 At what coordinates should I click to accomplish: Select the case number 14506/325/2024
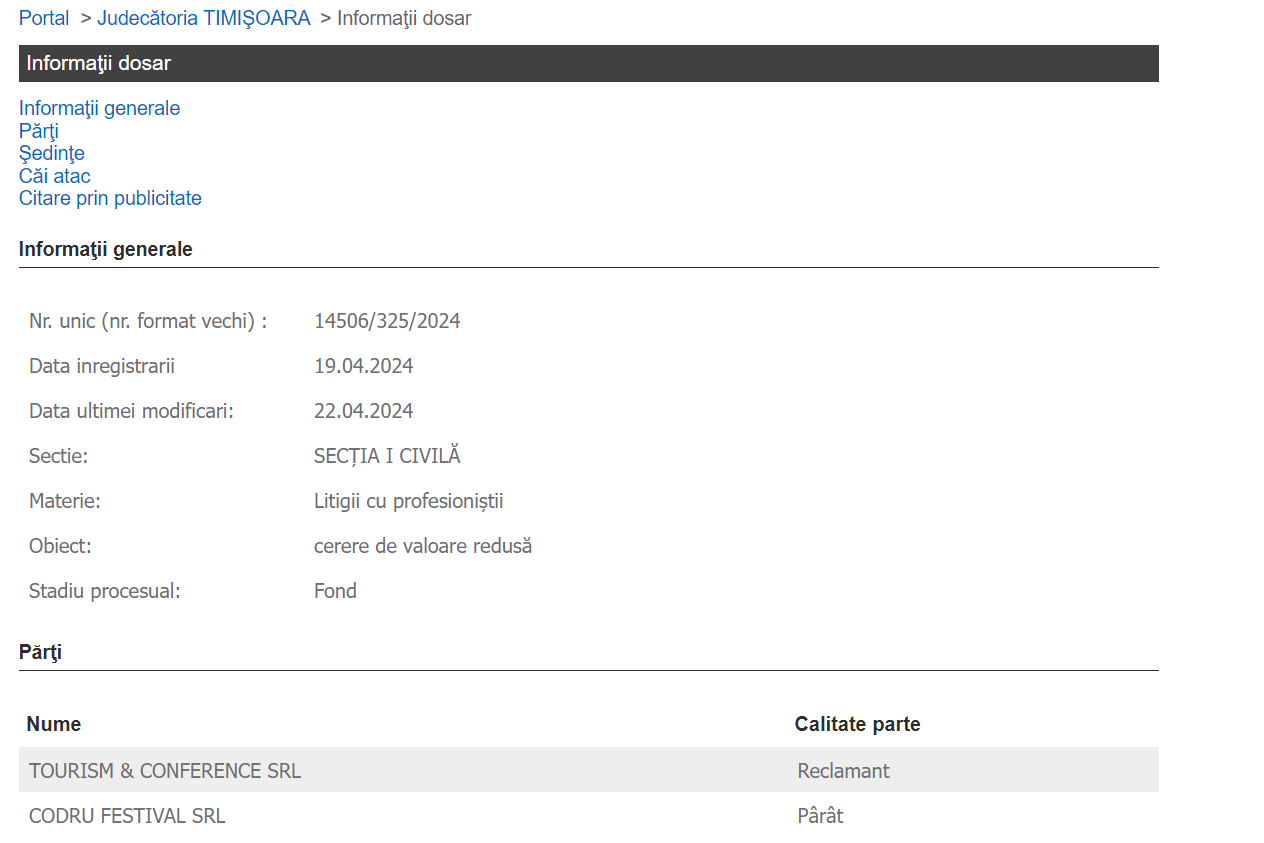(387, 321)
